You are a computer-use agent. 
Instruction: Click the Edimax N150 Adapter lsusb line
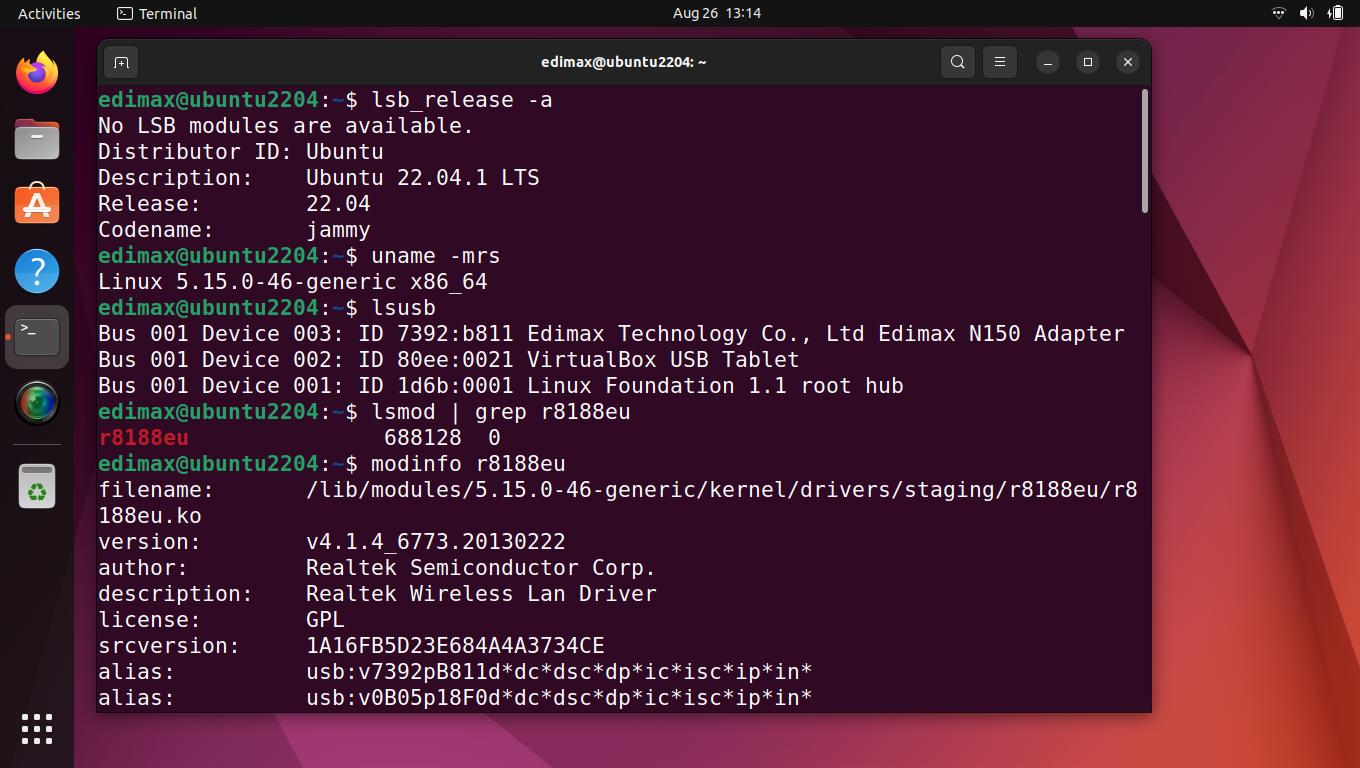[x=611, y=334]
